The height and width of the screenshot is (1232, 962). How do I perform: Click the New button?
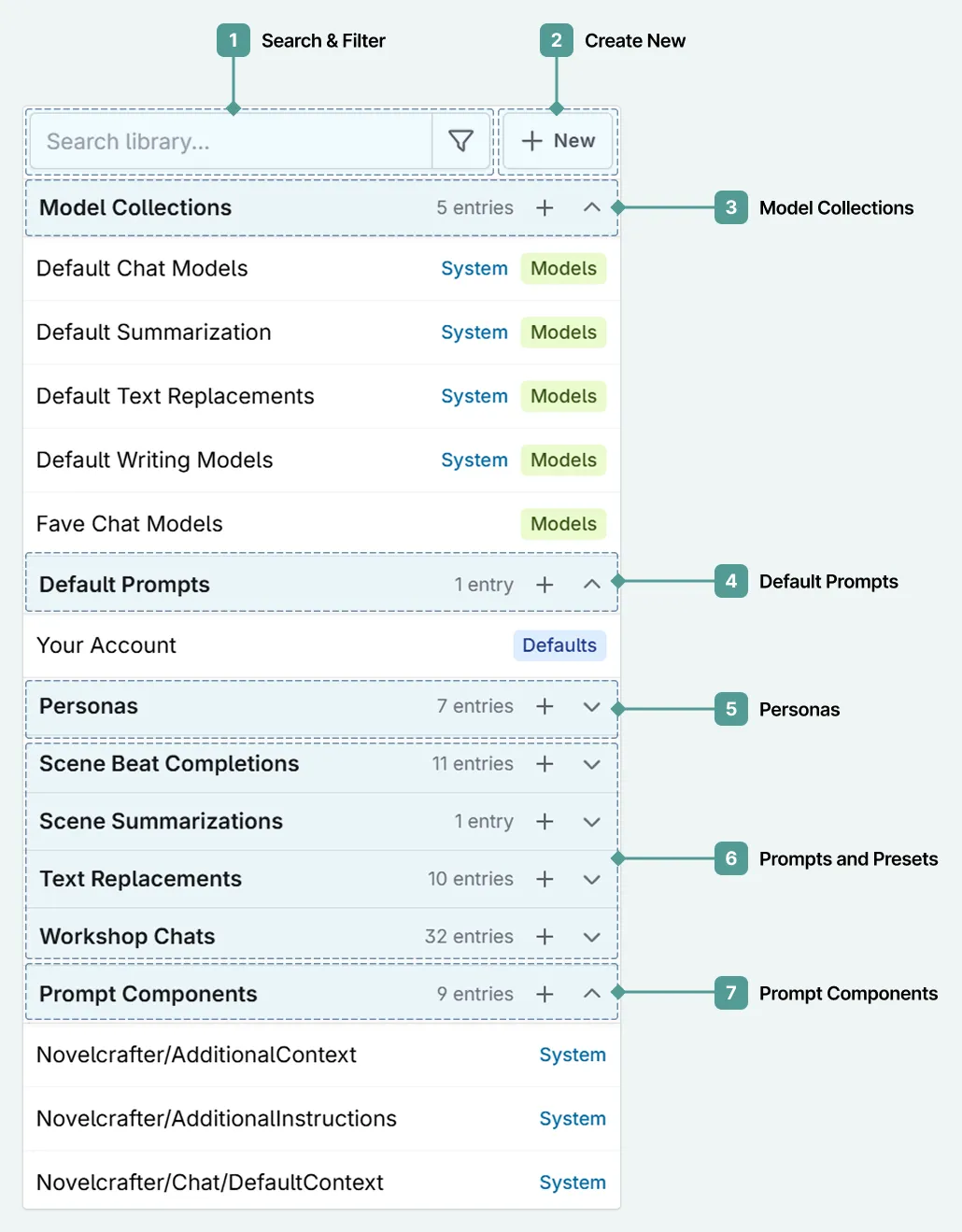coord(558,141)
